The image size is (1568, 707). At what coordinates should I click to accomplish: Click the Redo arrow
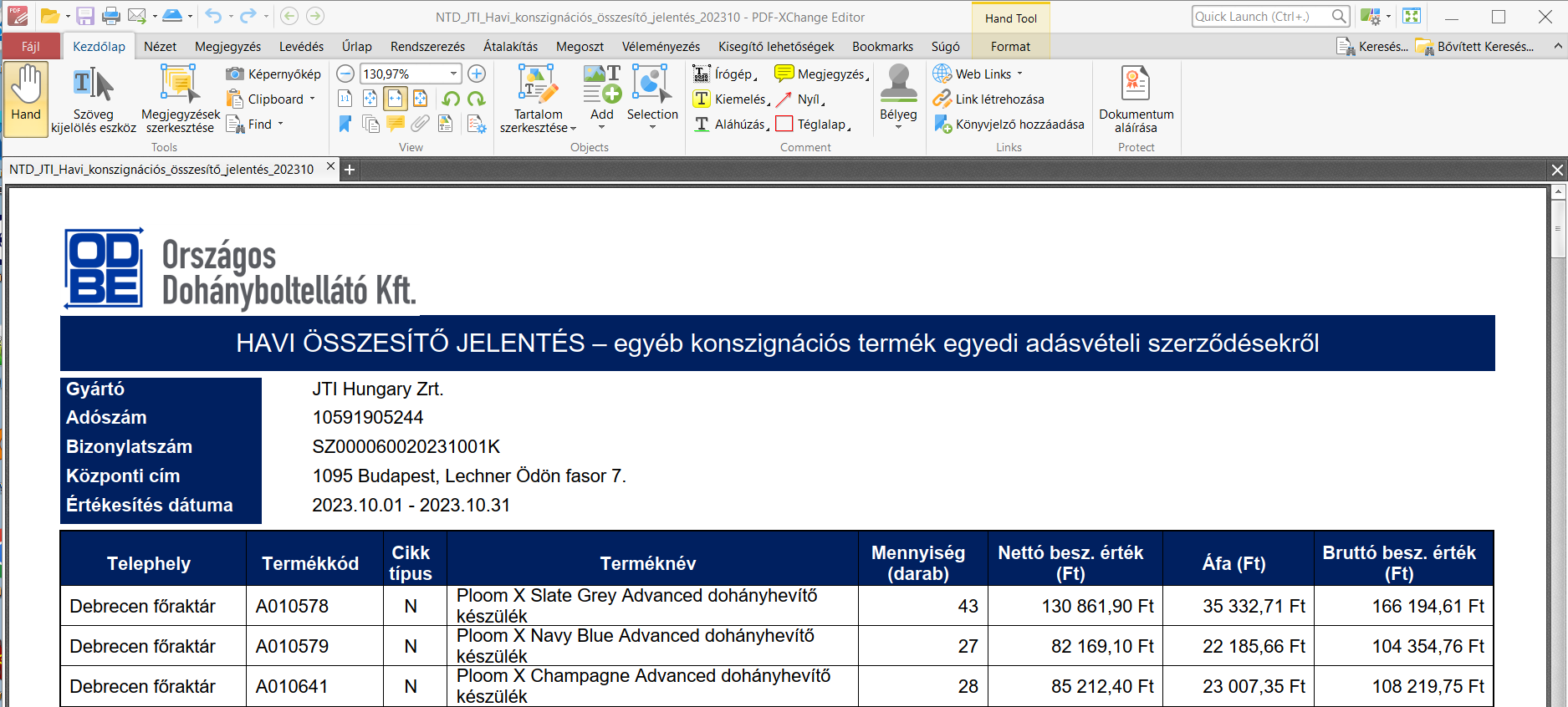click(248, 16)
